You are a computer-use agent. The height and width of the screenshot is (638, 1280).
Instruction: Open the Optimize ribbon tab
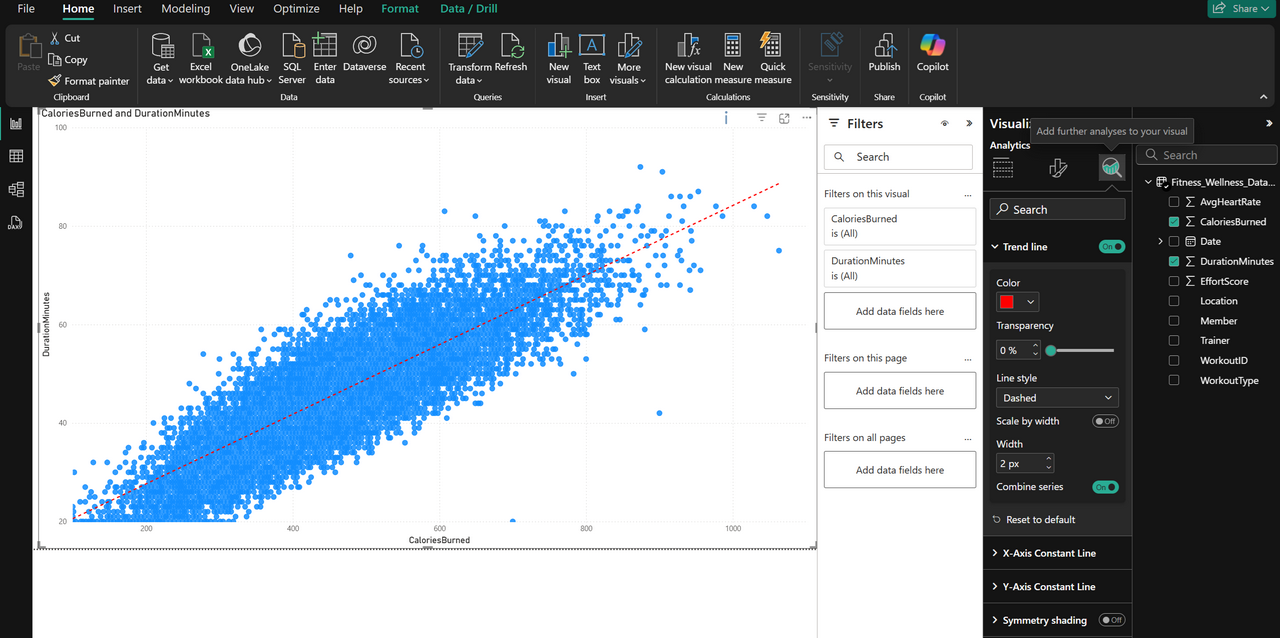pos(296,9)
